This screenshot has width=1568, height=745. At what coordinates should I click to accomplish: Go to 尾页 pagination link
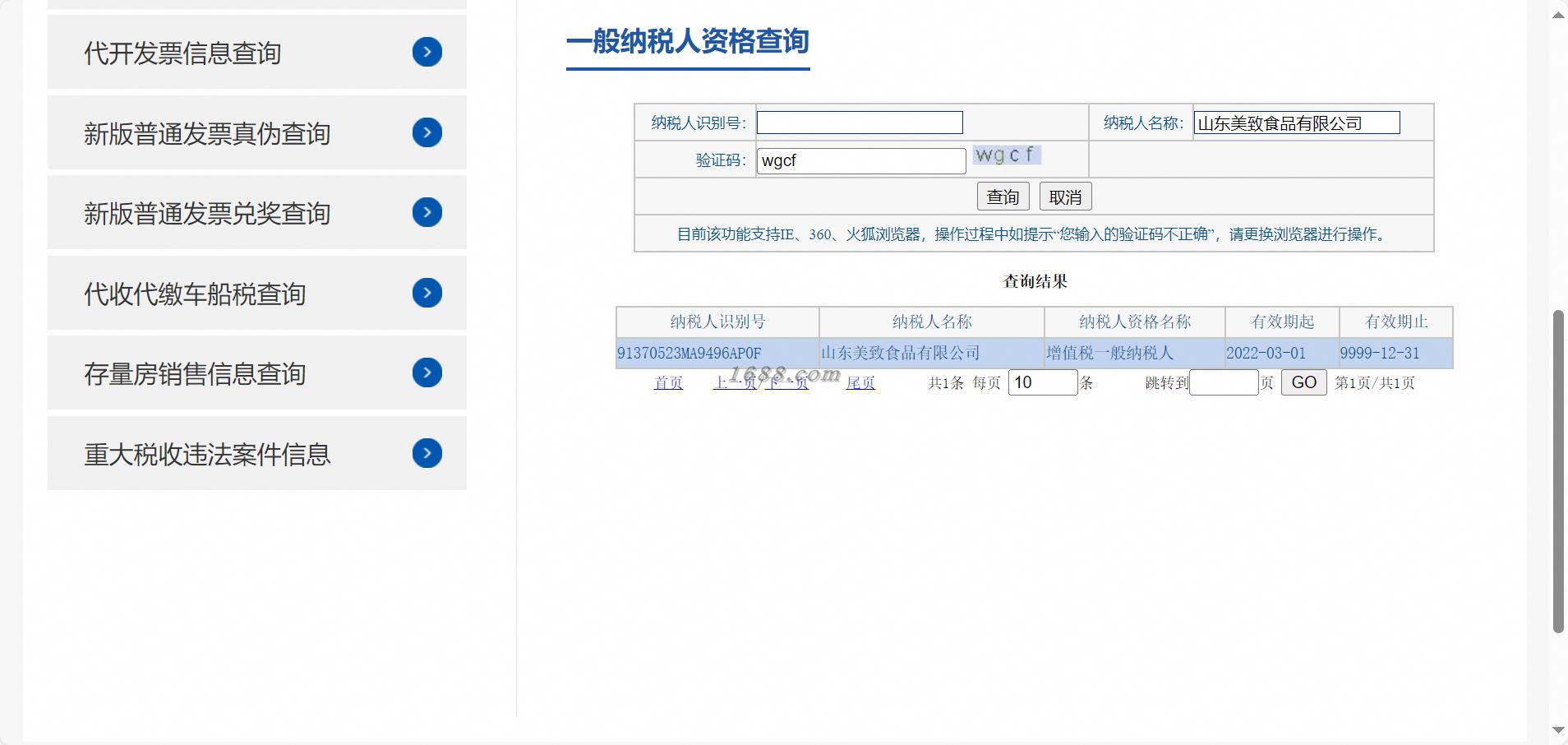860,383
